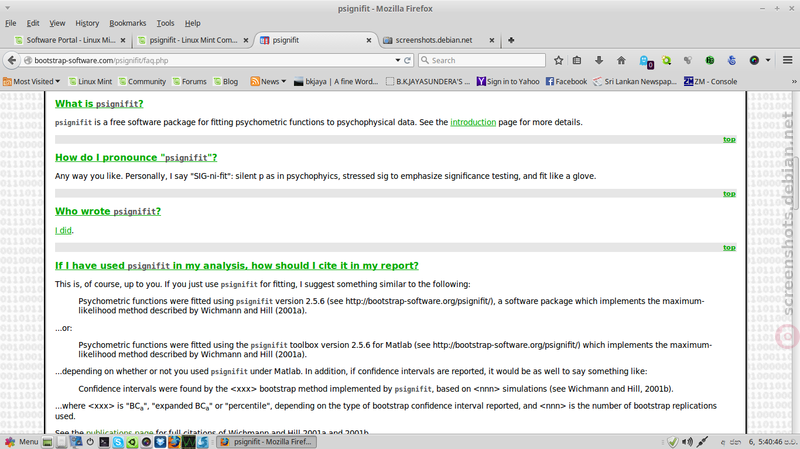Screen dimensions: 800x449
Task: Click the search magnifier icon
Action: point(425,60)
